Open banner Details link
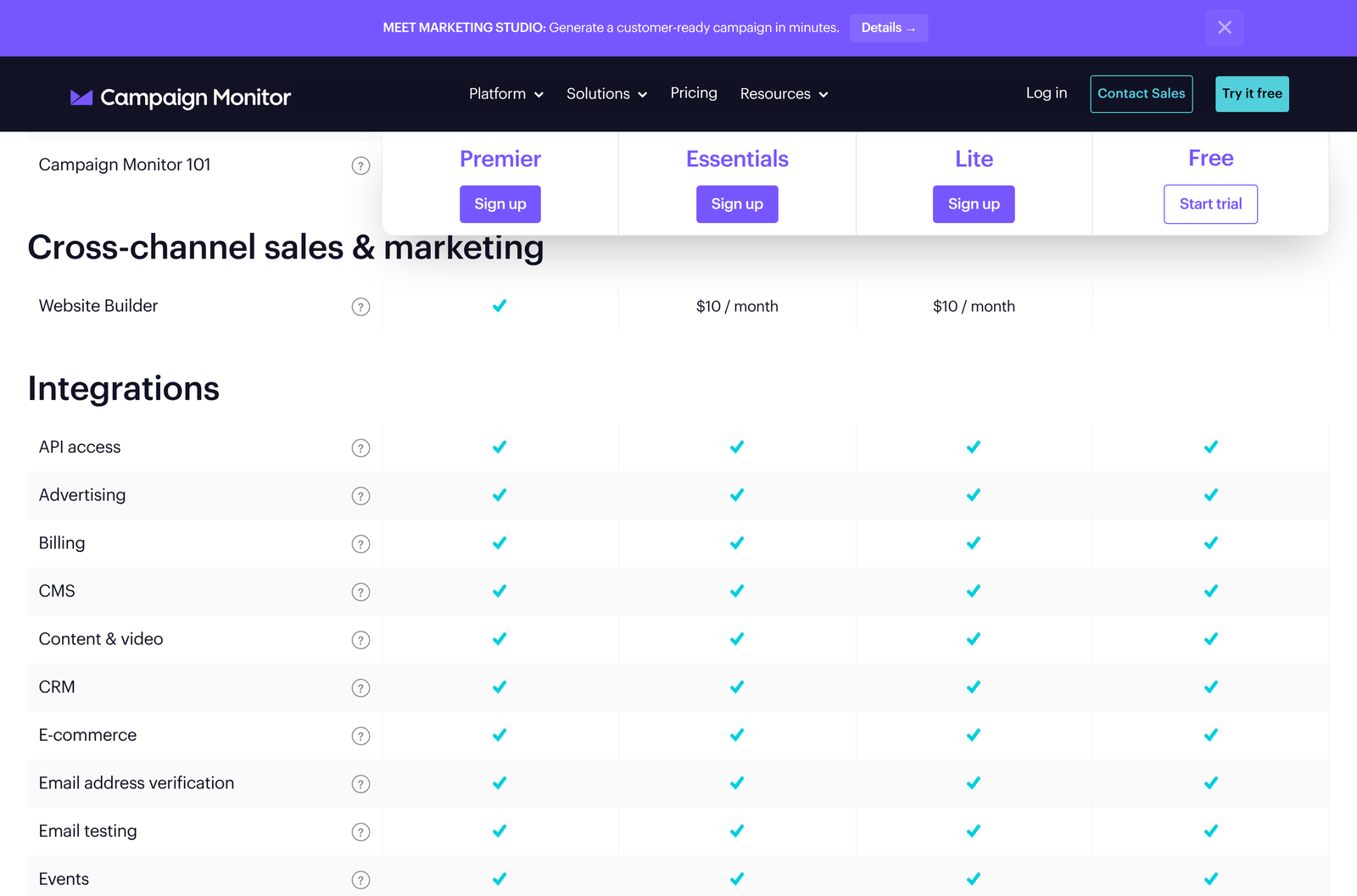The image size is (1357, 896). point(889,28)
